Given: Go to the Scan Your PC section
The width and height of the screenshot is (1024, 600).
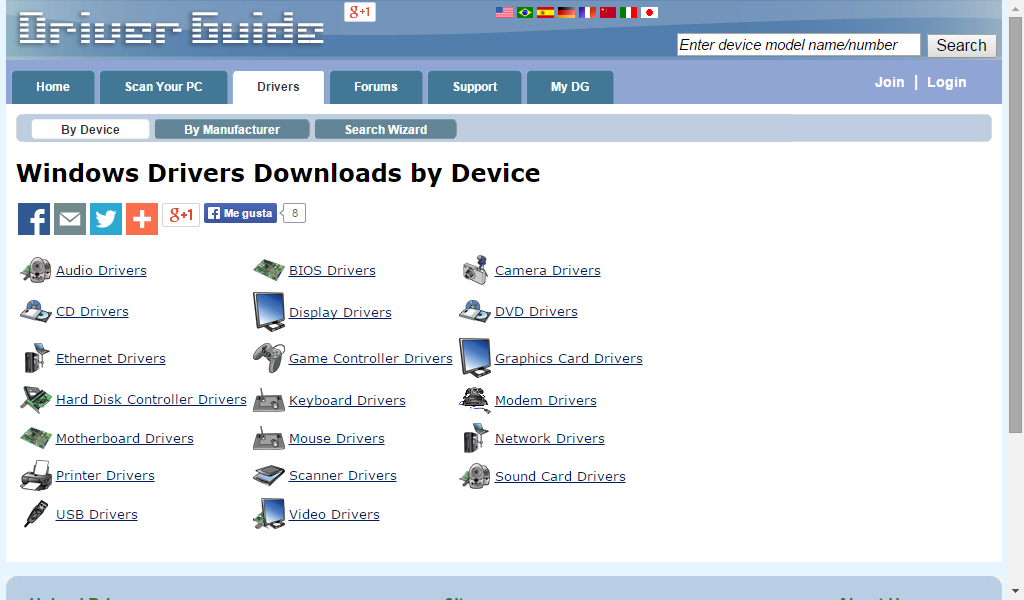Looking at the screenshot, I should tap(163, 87).
